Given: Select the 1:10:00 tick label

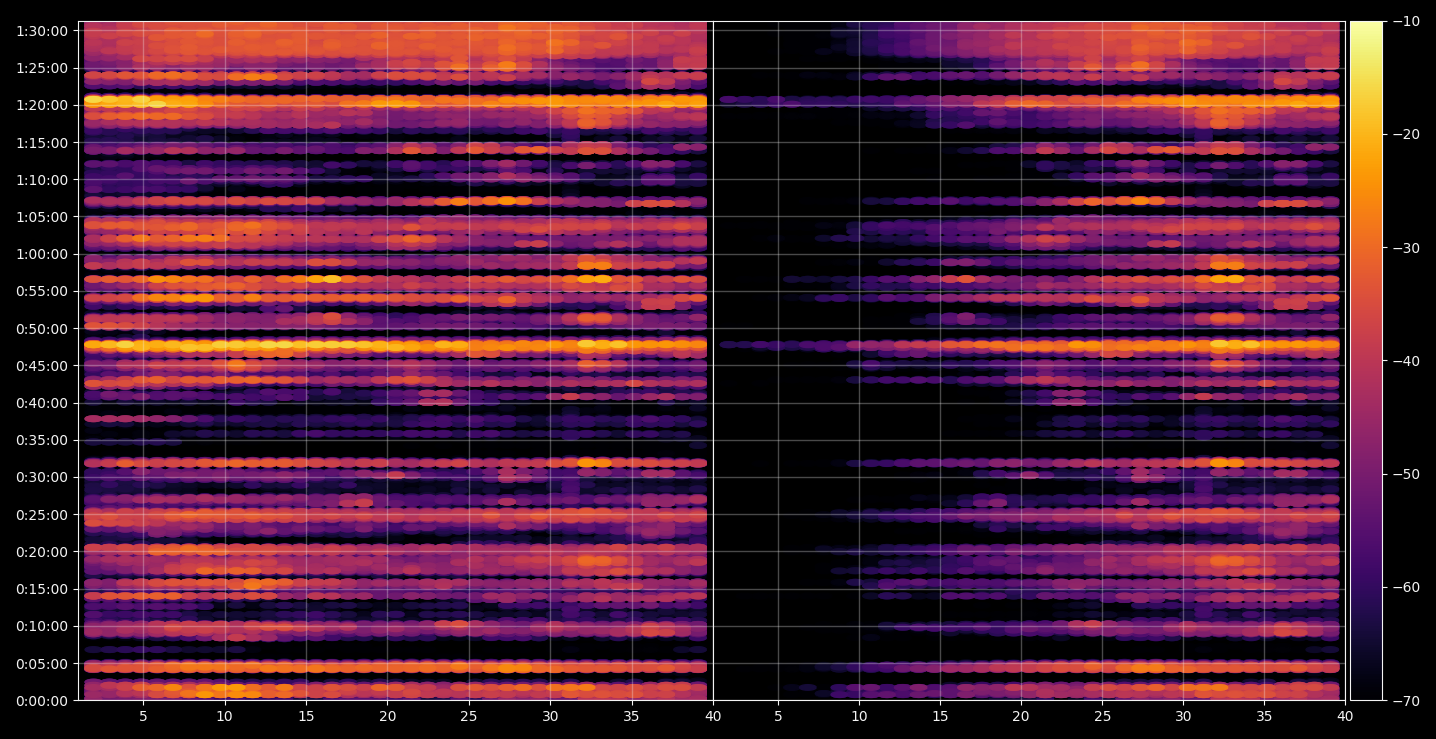Looking at the screenshot, I should [x=43, y=180].
